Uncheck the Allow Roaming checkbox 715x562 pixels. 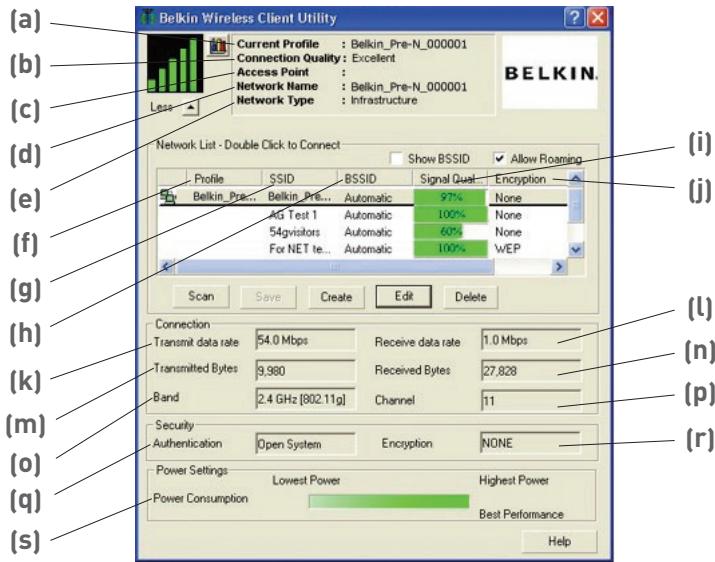click(499, 159)
